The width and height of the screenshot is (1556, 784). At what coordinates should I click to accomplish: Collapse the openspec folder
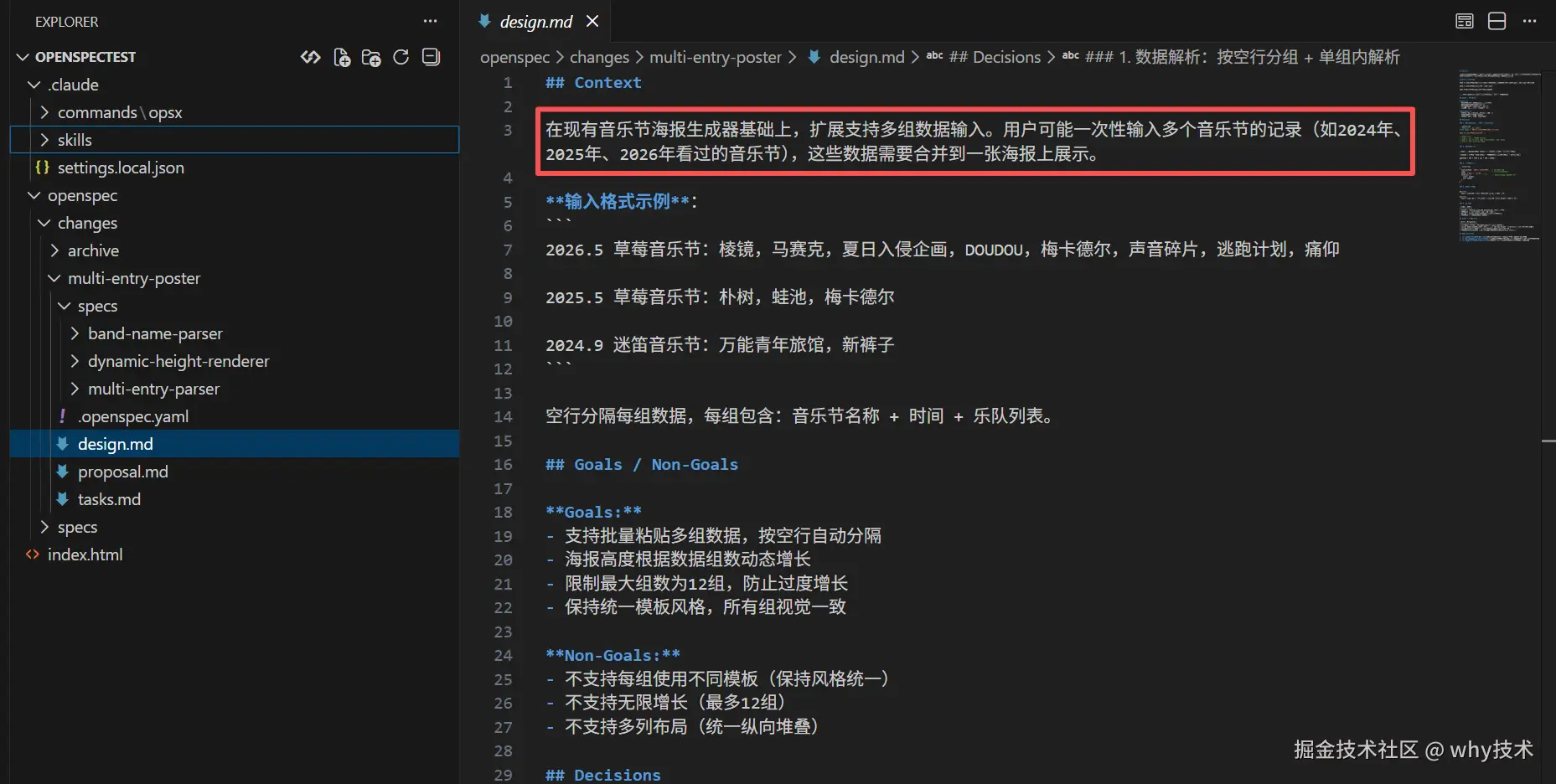[34, 195]
